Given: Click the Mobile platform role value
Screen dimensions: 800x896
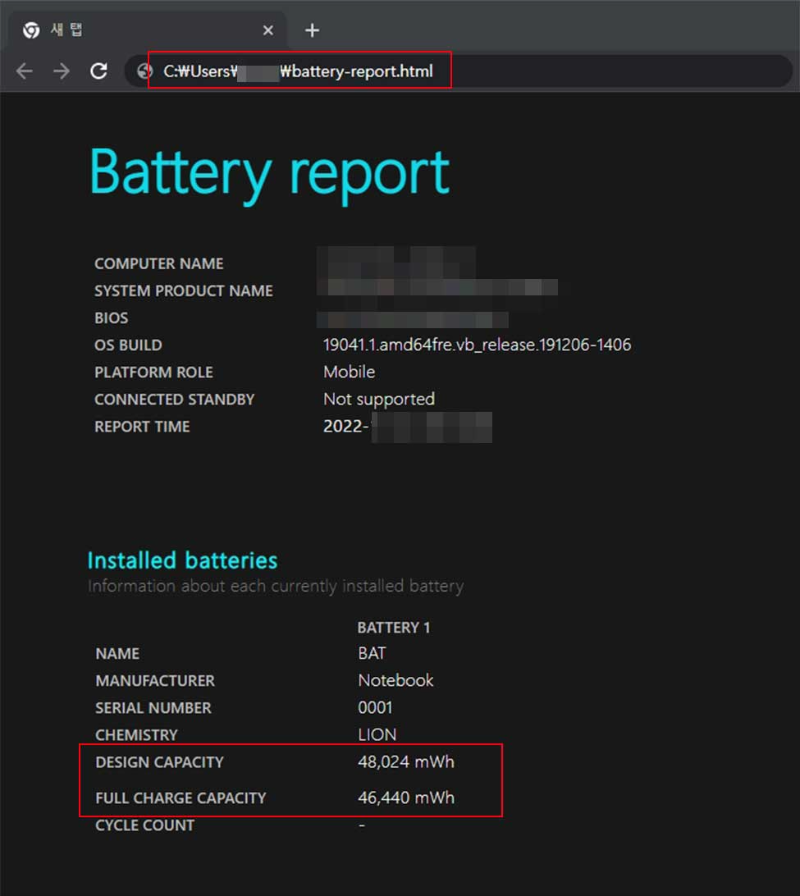Looking at the screenshot, I should point(349,372).
